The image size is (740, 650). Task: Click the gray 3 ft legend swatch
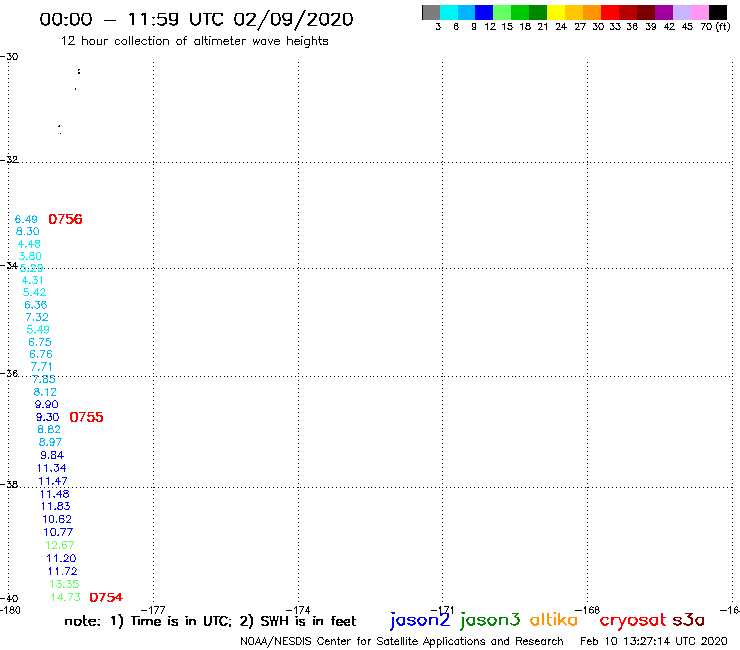[x=431, y=12]
